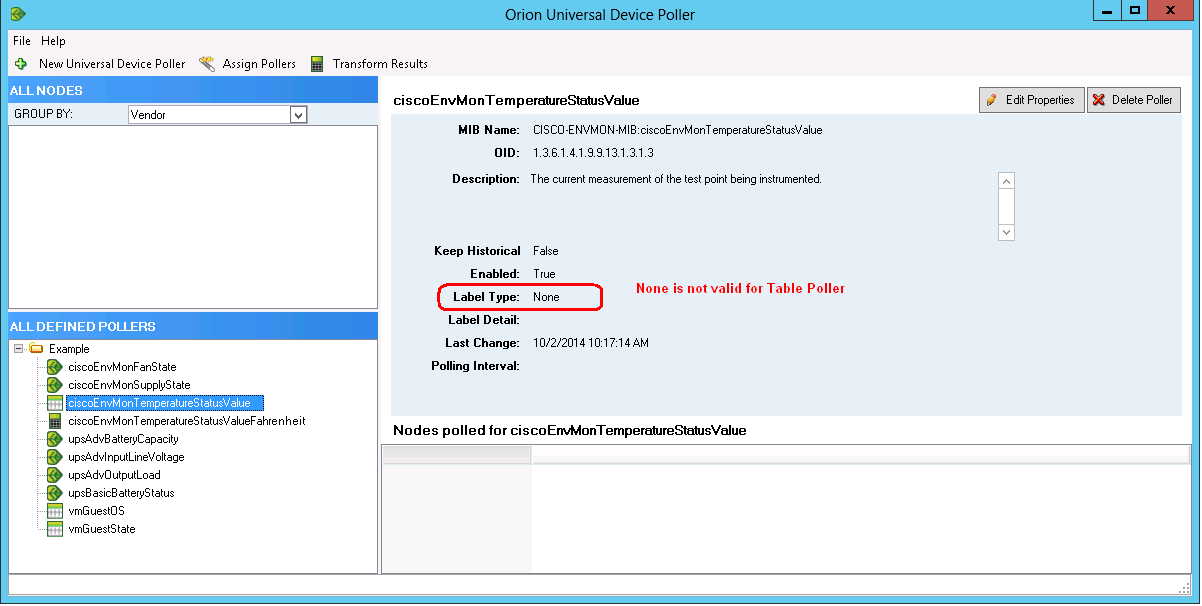
Task: Click the poller description text
Action: (676, 179)
